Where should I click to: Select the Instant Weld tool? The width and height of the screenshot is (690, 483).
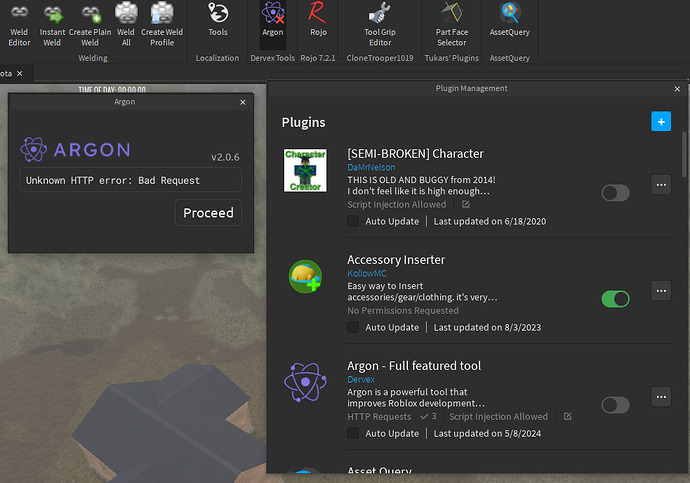click(52, 26)
